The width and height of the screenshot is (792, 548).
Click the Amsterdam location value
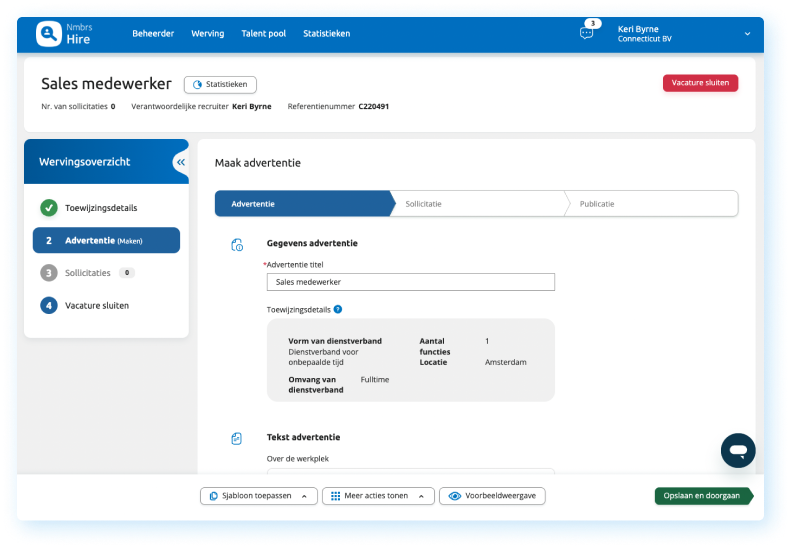(506, 362)
